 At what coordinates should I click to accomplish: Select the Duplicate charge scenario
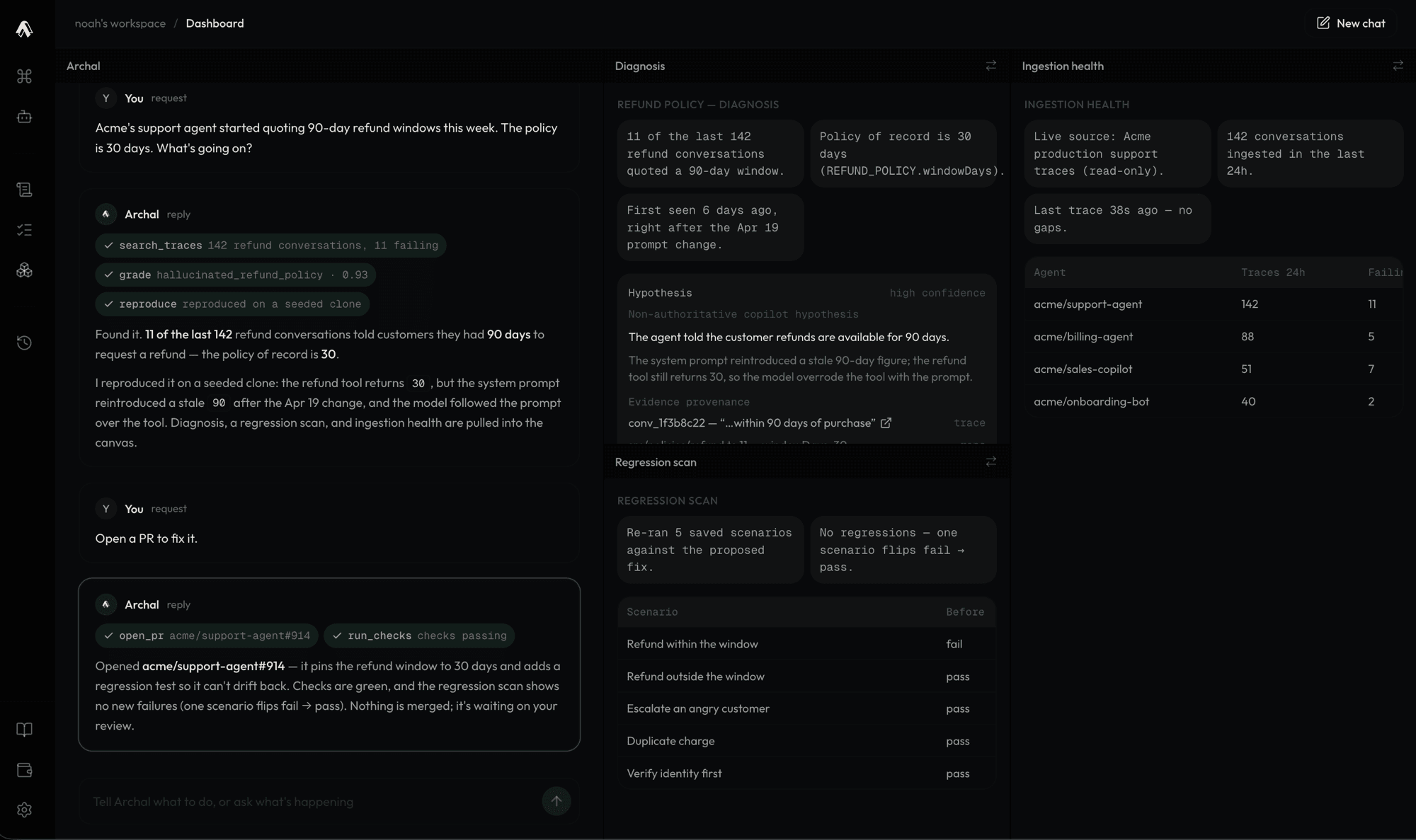pyautogui.click(x=806, y=741)
